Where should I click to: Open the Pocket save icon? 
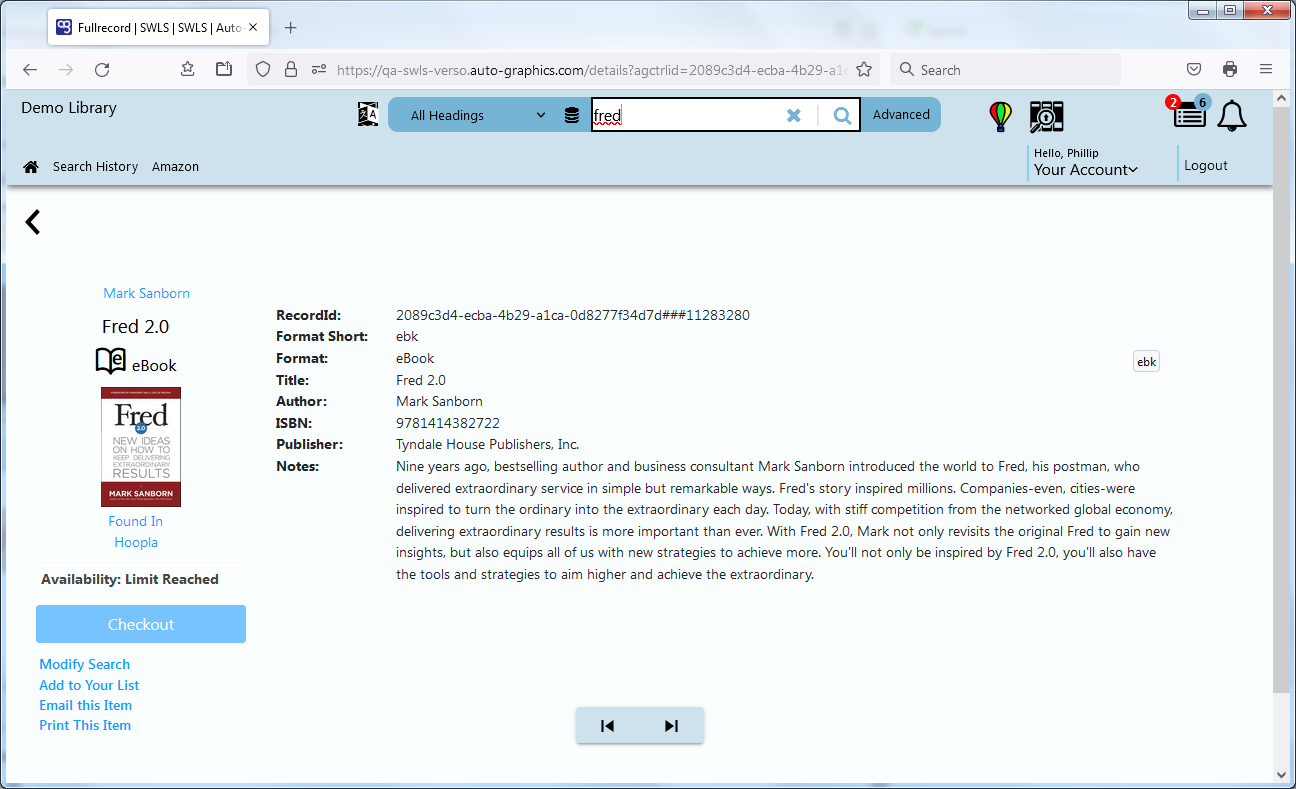click(x=1194, y=69)
